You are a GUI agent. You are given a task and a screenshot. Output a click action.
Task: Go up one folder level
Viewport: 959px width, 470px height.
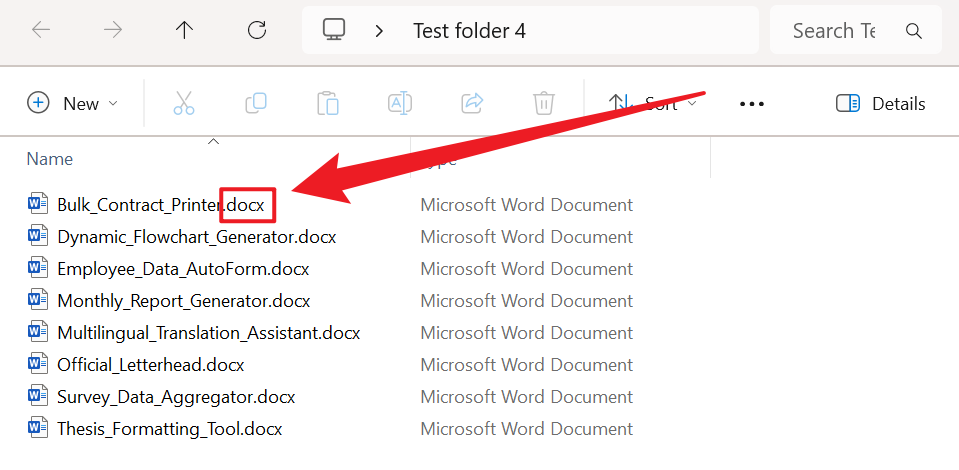(x=184, y=31)
